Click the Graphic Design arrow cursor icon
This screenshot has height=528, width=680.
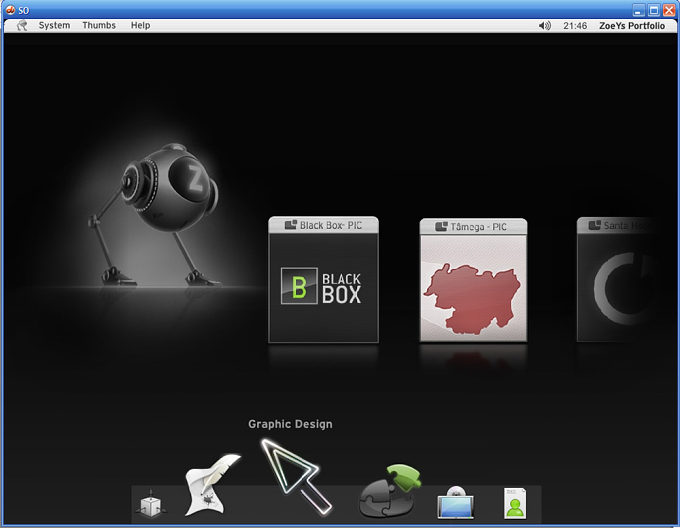296,477
